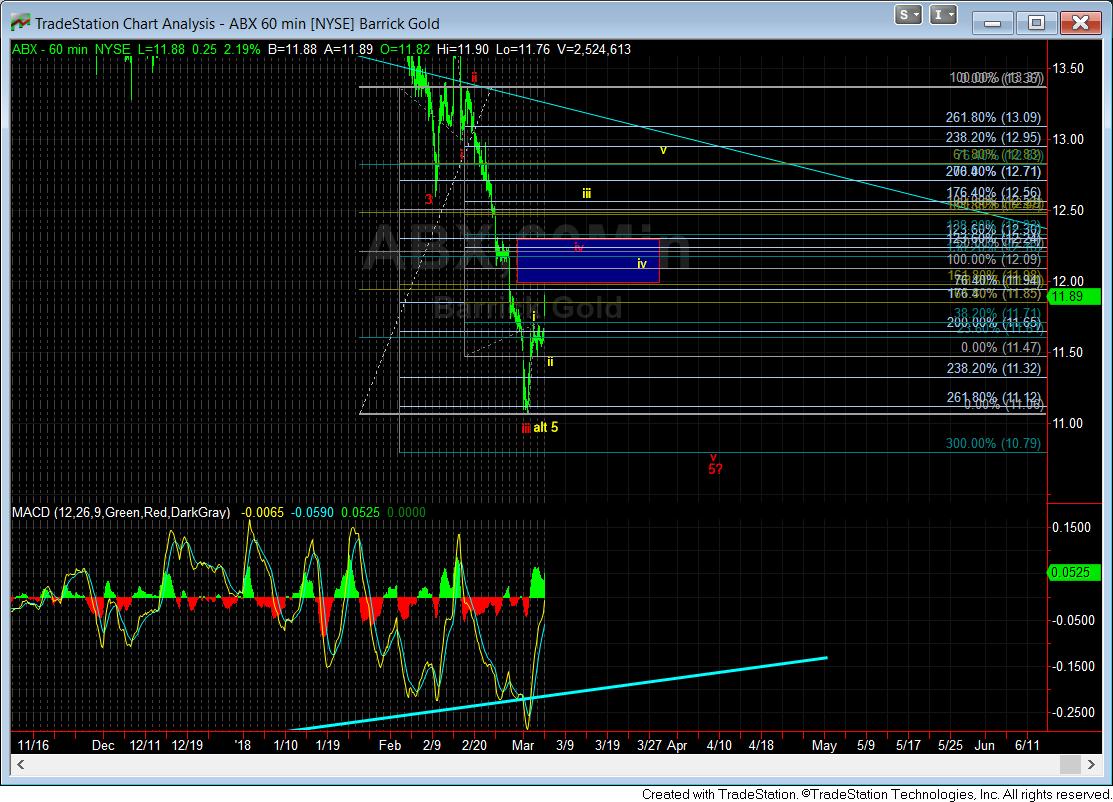
Task: Click the '300.00% (10.79)' Fibonacci label
Action: [x=993, y=444]
